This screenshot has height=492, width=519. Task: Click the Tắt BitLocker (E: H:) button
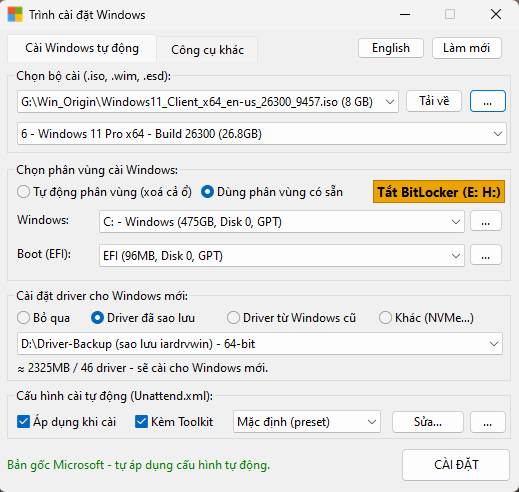pos(439,192)
